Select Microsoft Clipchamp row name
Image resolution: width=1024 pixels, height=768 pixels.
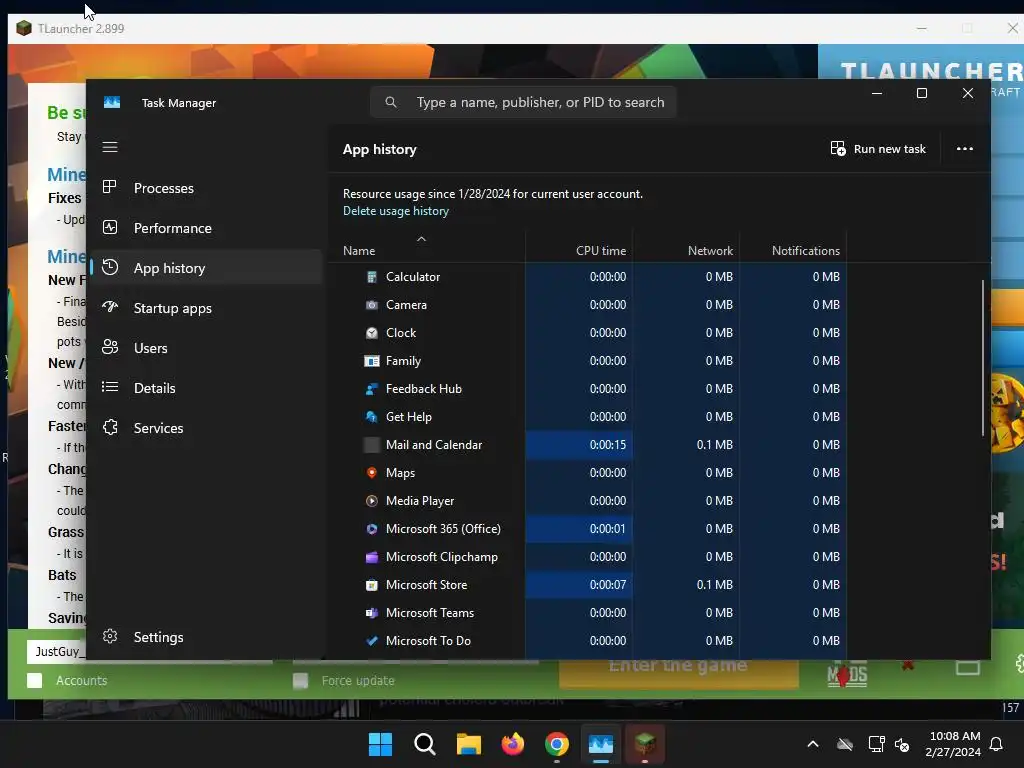click(x=441, y=557)
